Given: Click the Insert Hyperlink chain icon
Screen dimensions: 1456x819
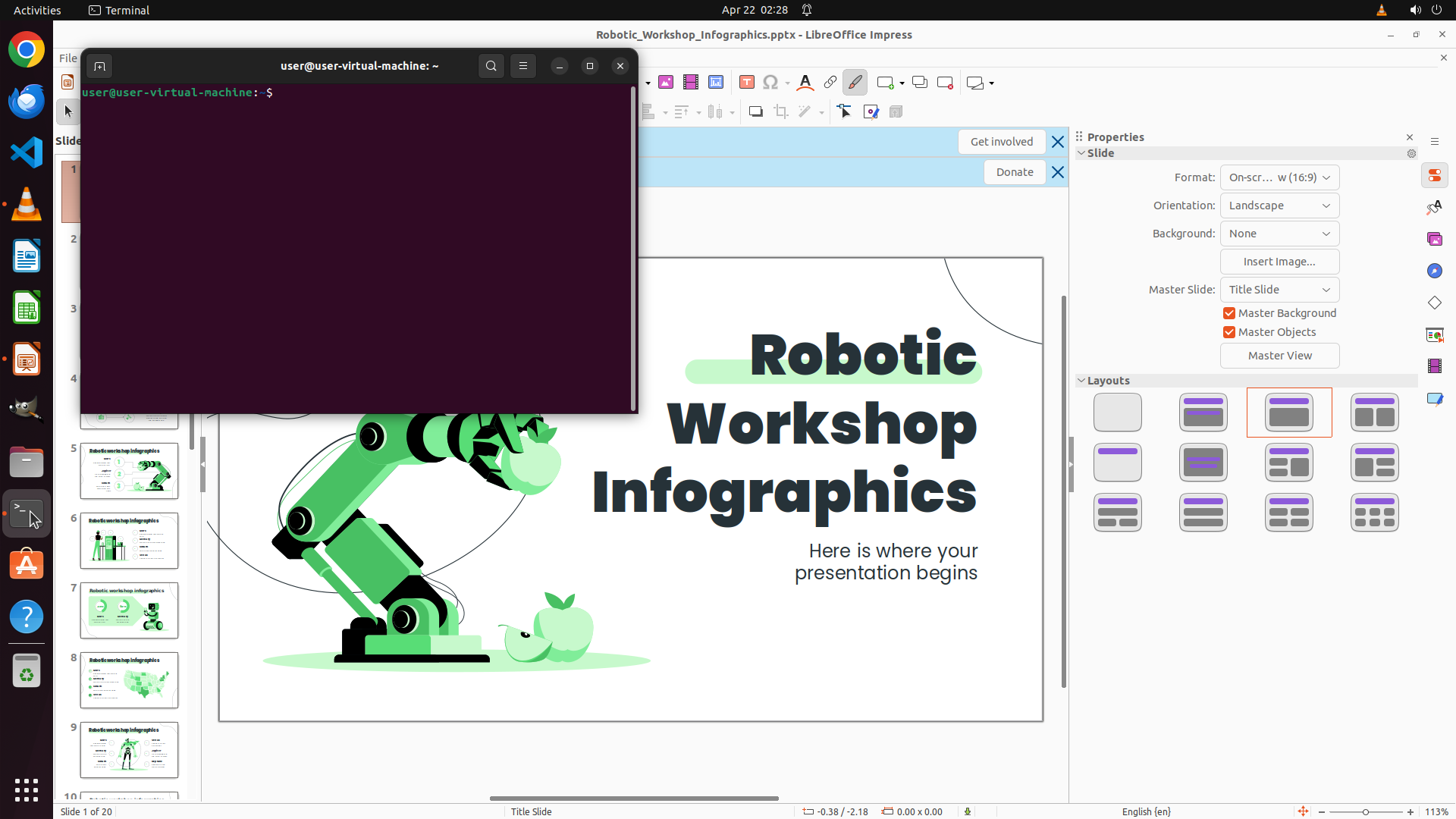Looking at the screenshot, I should [x=830, y=82].
